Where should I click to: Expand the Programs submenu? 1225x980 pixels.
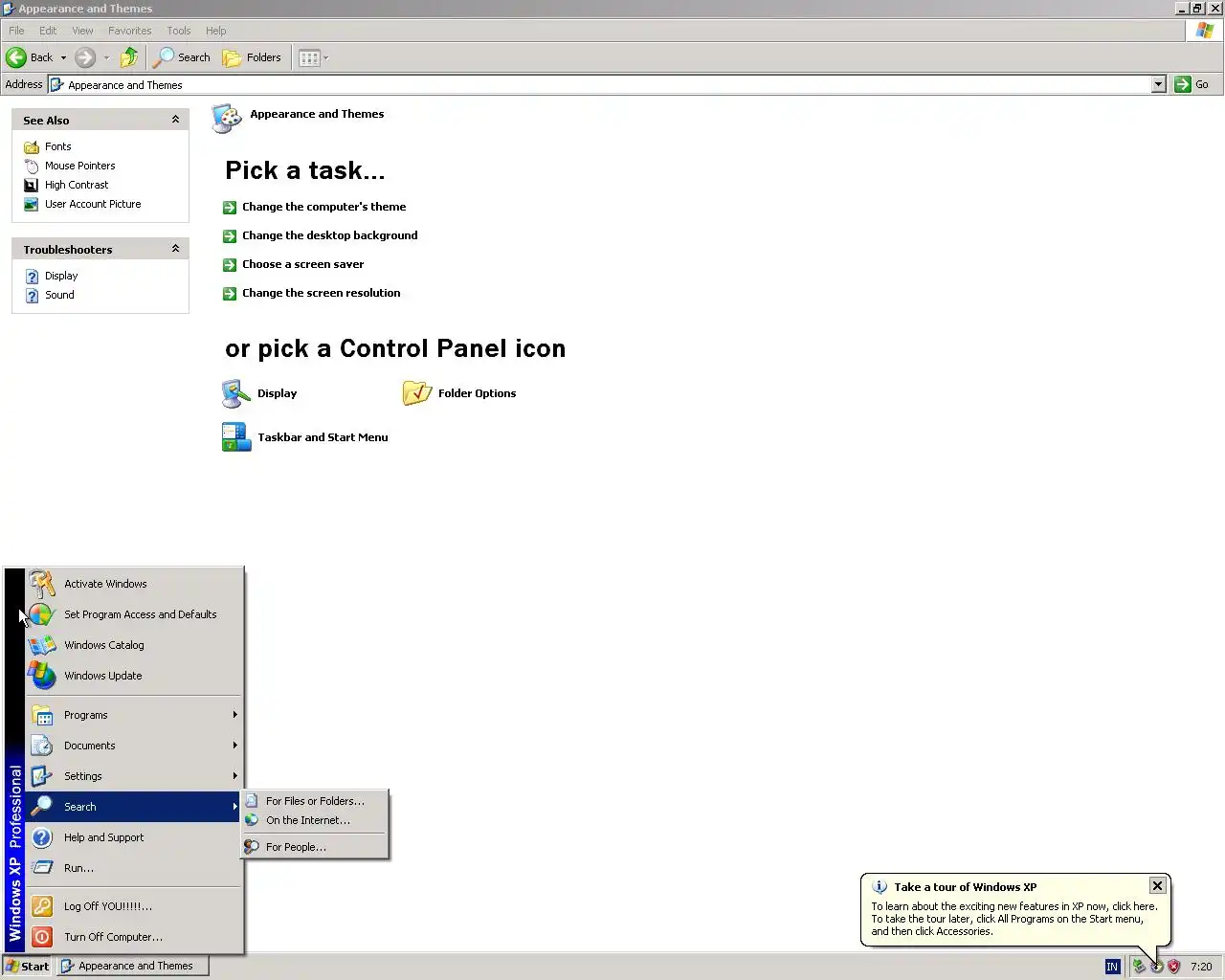[x=134, y=715]
